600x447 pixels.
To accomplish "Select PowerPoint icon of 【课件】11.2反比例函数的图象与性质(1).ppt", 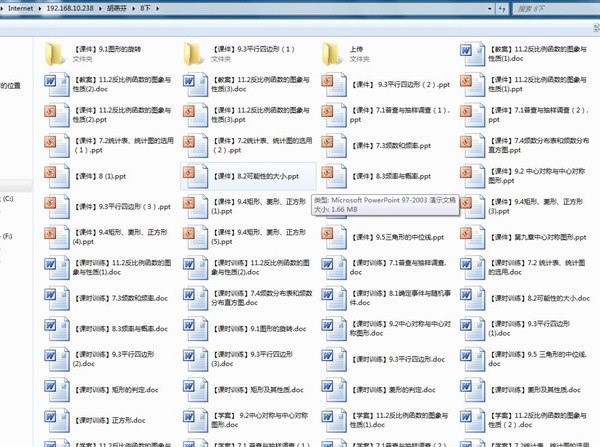I will [x=472, y=85].
